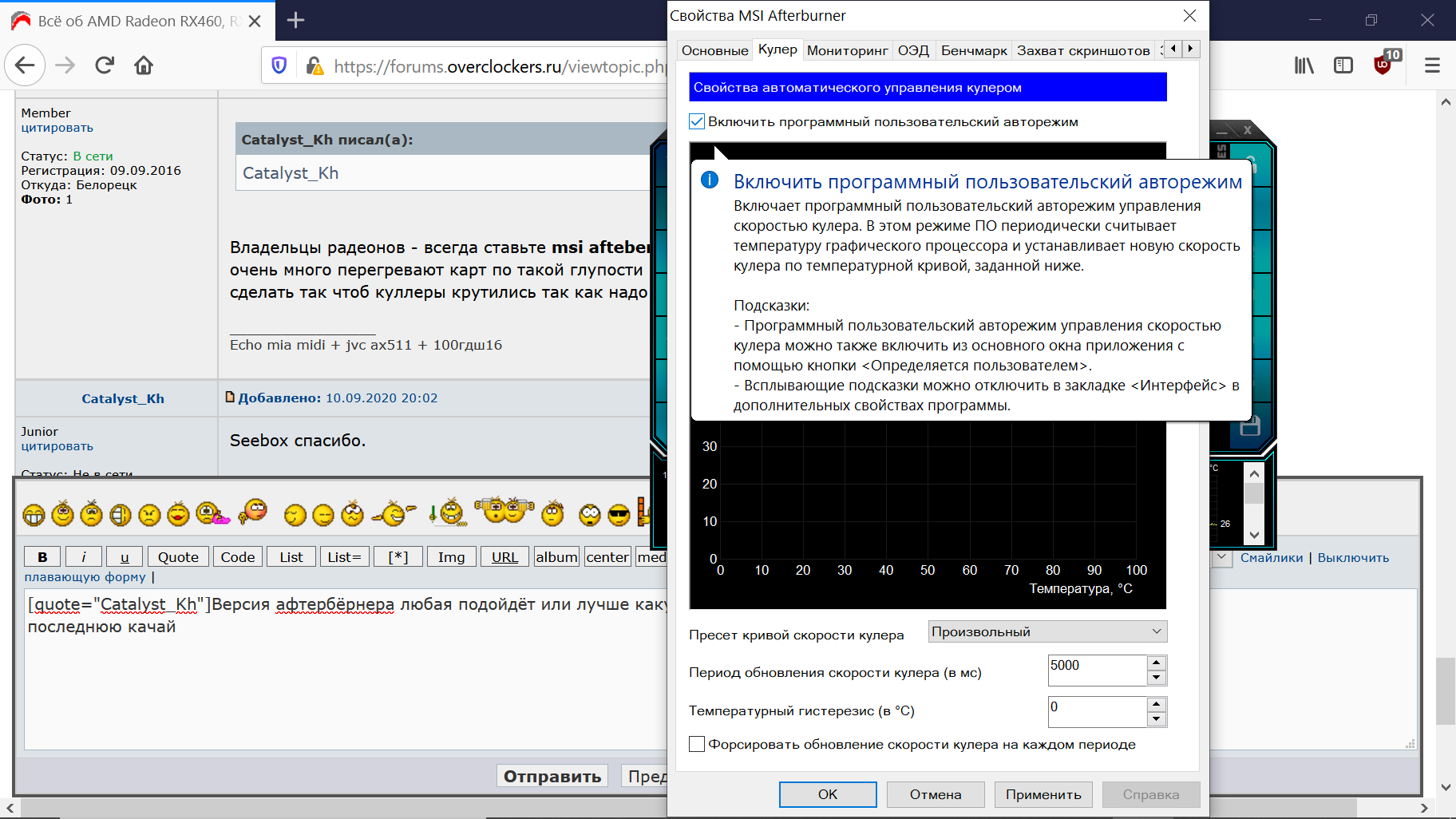Click цитировать link under Member

pyautogui.click(x=57, y=128)
